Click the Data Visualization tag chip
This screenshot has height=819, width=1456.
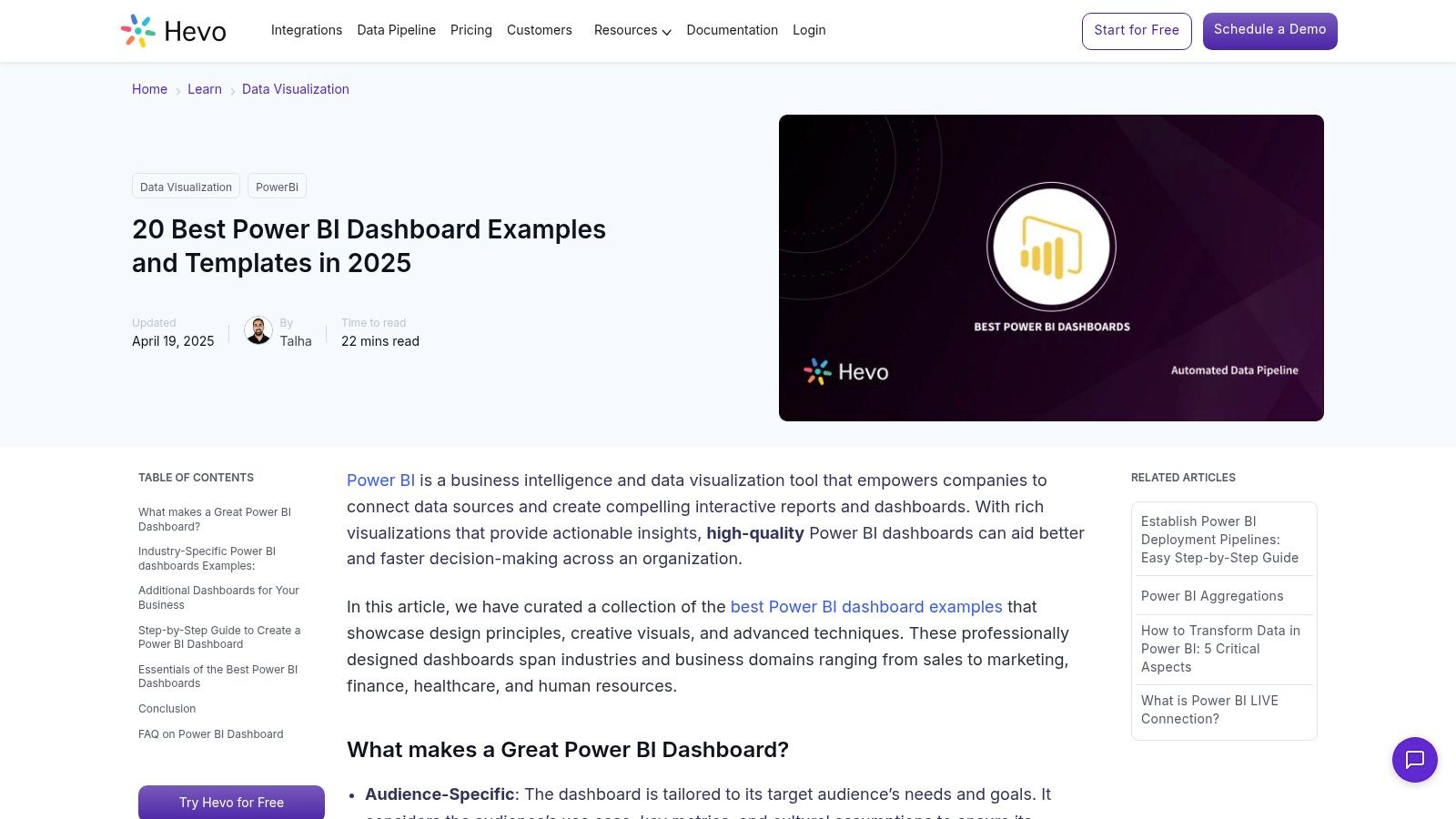click(x=186, y=187)
